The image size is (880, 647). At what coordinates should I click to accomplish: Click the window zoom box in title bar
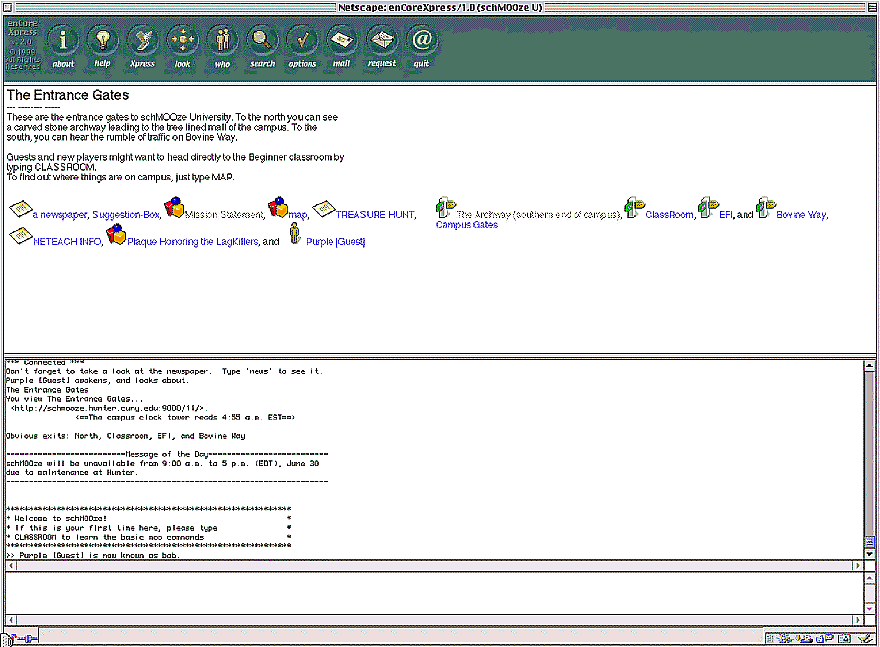(871, 7)
